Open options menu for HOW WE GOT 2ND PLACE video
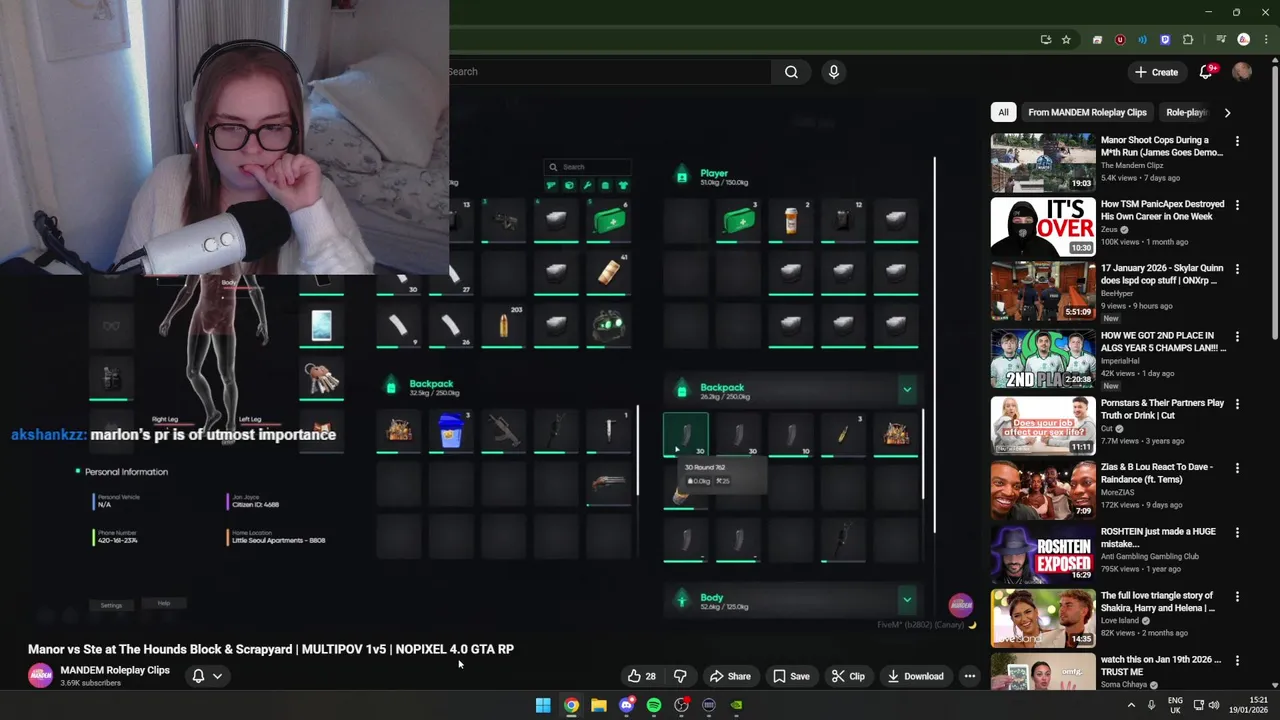This screenshot has height=720, width=1280. pos(1237,337)
